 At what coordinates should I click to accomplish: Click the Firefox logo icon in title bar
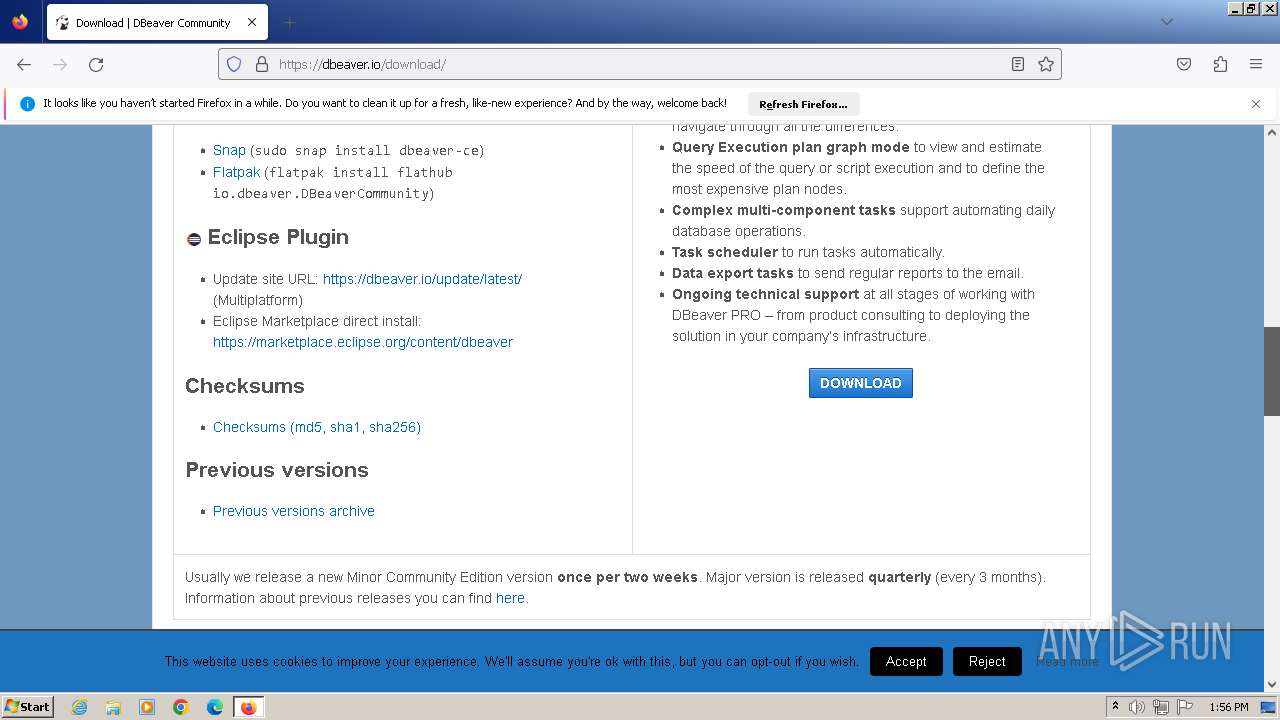tap(20, 21)
